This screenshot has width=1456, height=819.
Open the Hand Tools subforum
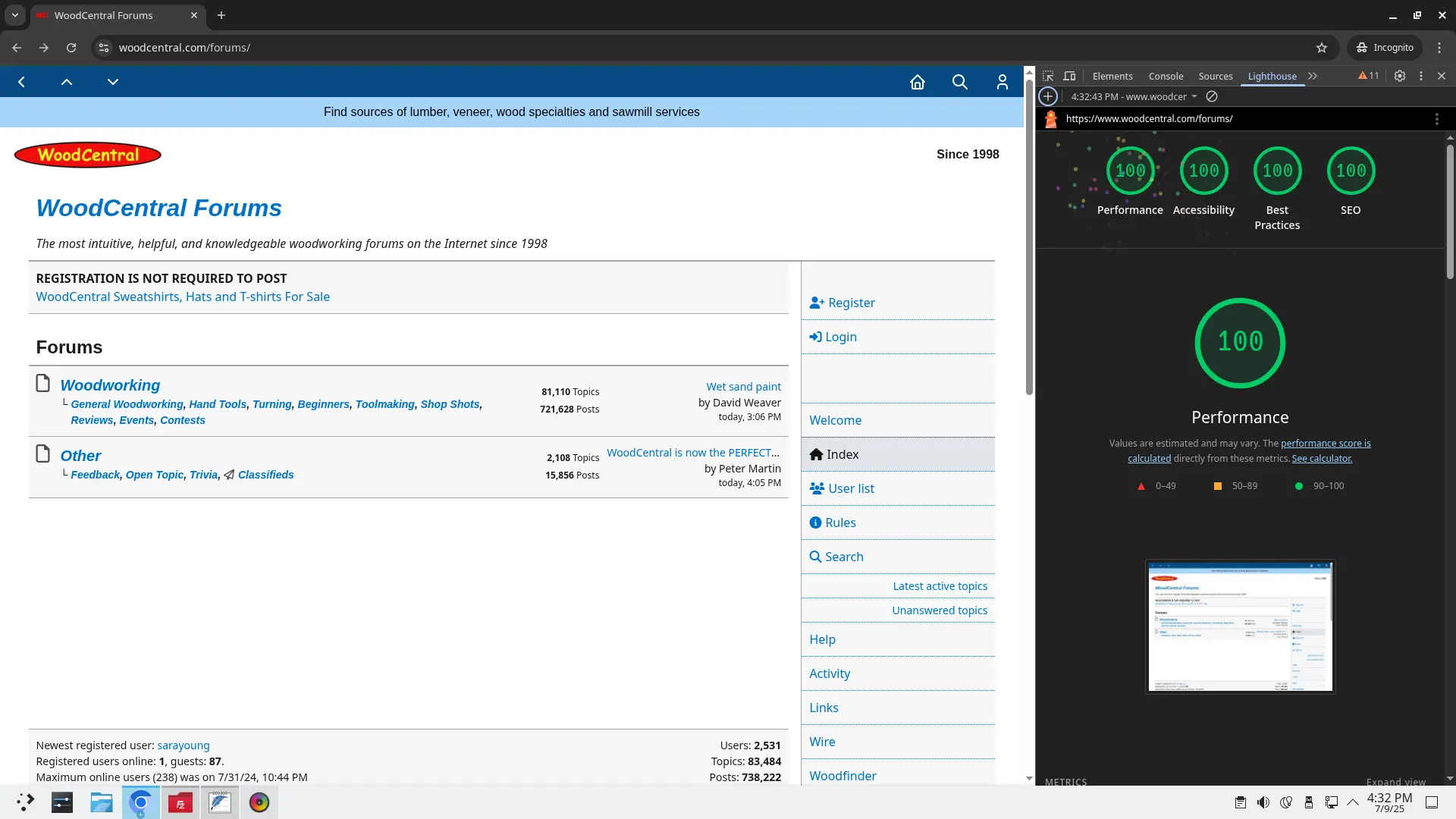click(218, 404)
